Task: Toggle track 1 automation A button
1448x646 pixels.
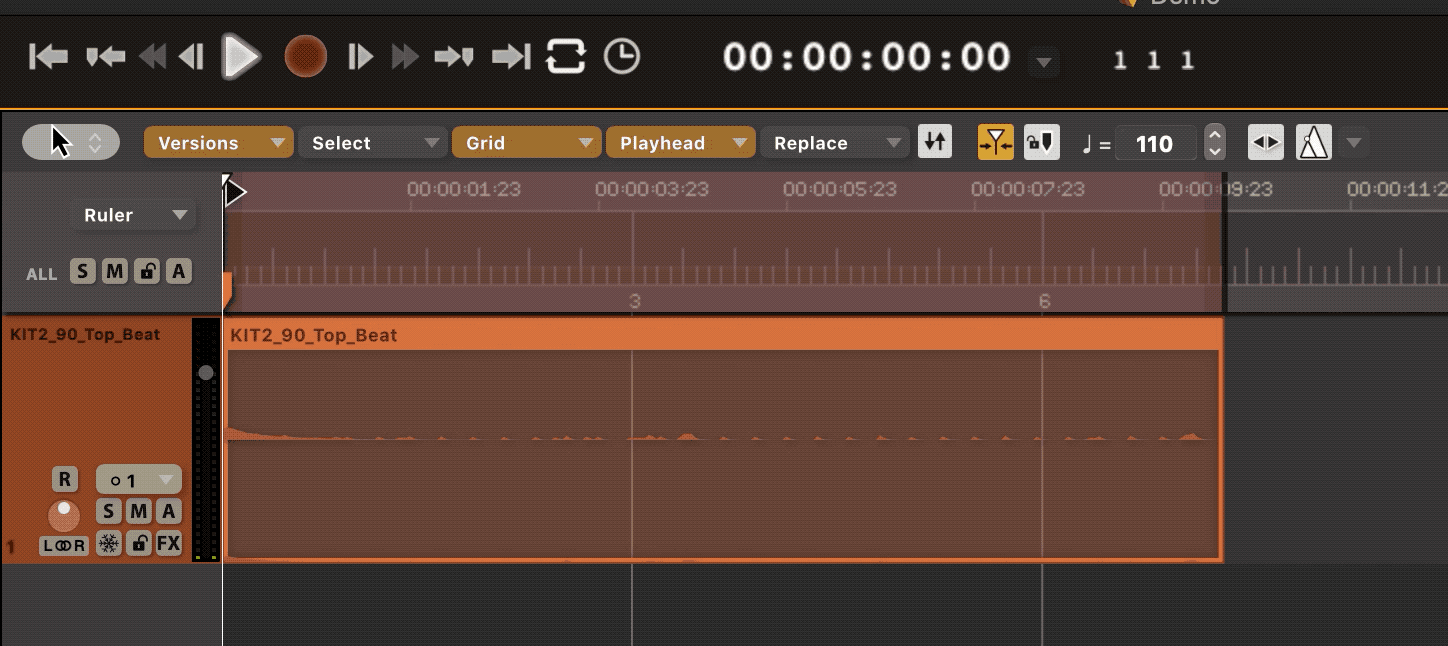Action: tap(169, 512)
